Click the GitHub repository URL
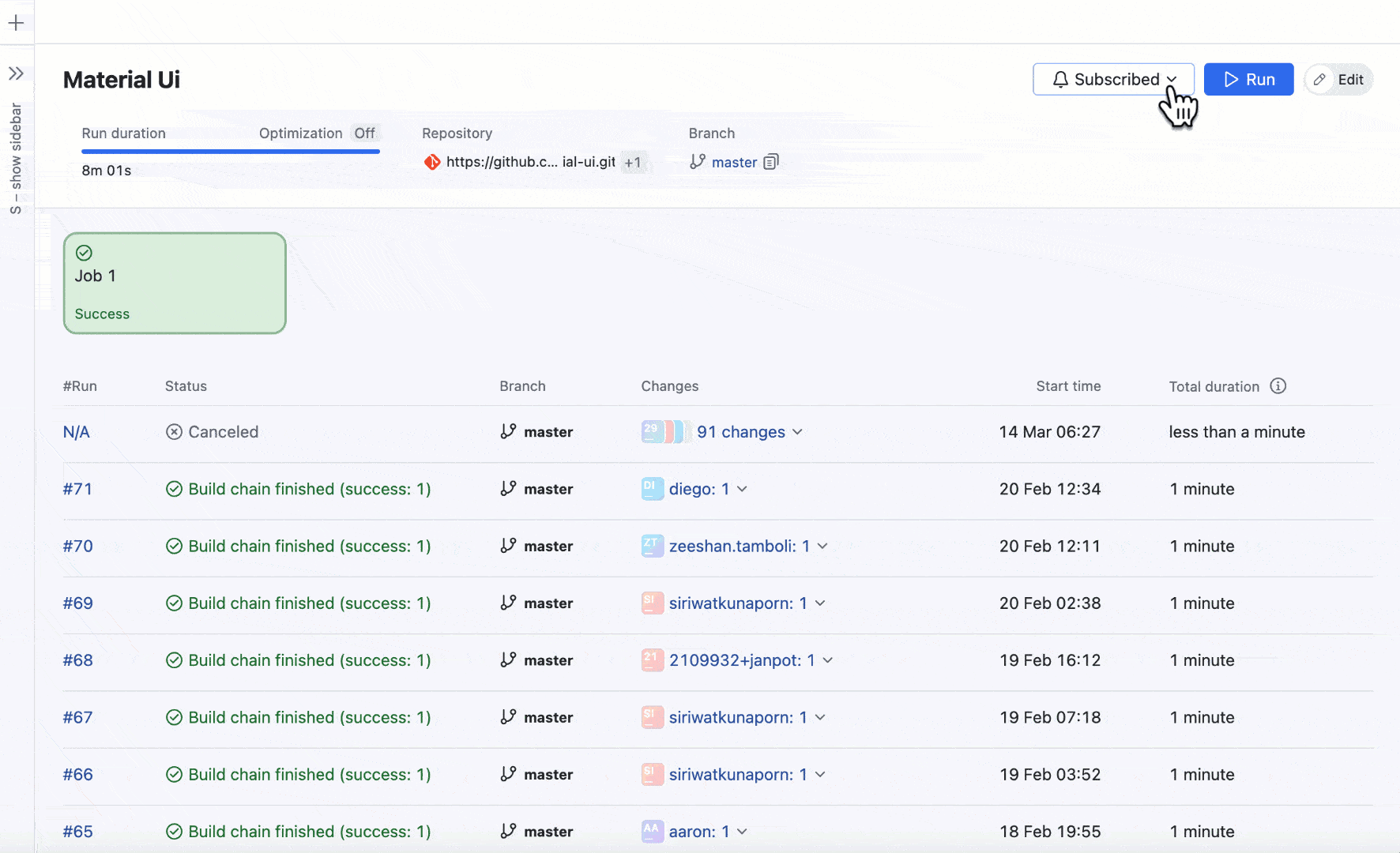 (530, 162)
